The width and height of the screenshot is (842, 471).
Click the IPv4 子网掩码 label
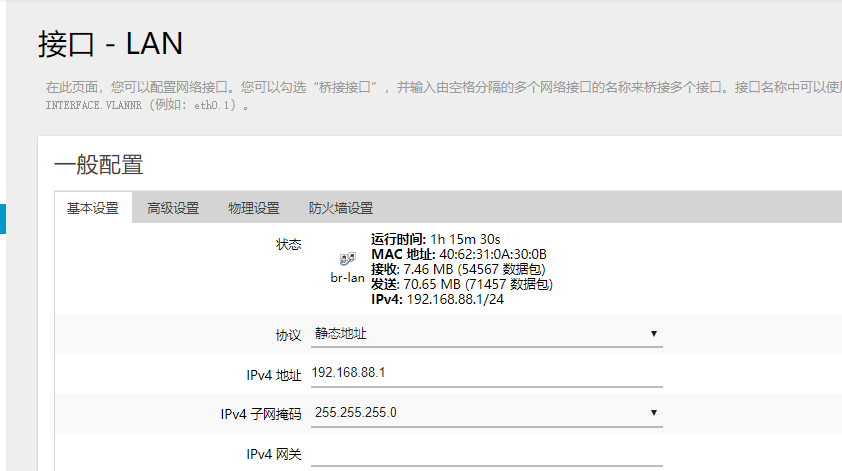click(x=261, y=414)
